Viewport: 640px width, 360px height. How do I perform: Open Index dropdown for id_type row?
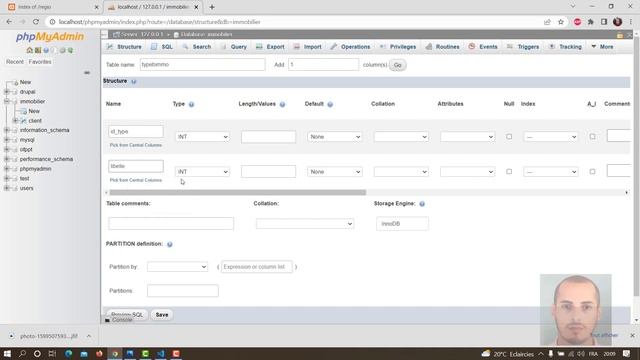tap(550, 137)
